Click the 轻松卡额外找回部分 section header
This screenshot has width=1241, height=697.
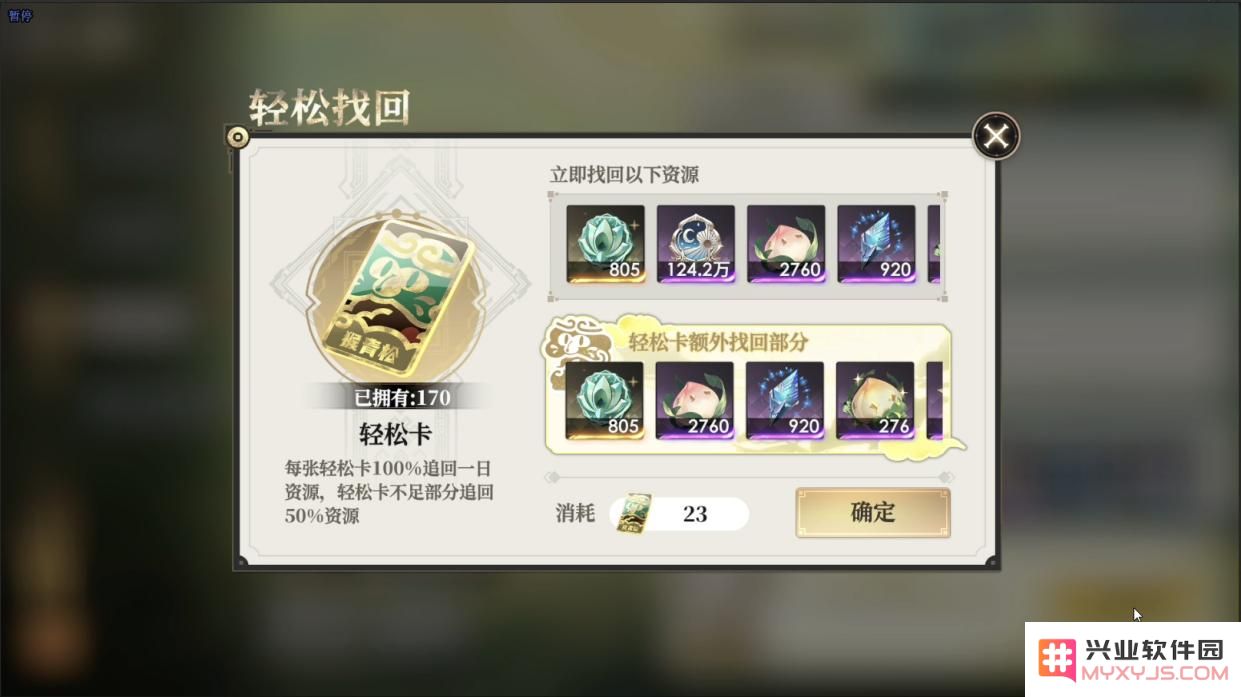coord(718,342)
